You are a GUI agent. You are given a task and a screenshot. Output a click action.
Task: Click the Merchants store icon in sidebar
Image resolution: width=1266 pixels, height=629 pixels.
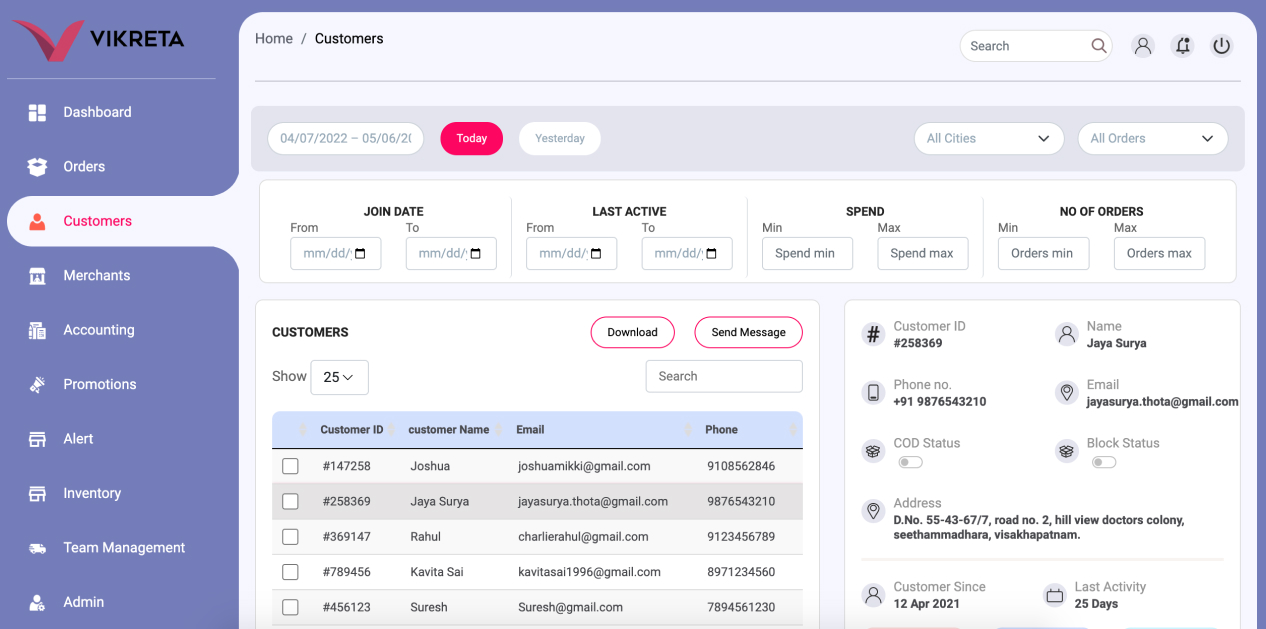click(x=37, y=276)
